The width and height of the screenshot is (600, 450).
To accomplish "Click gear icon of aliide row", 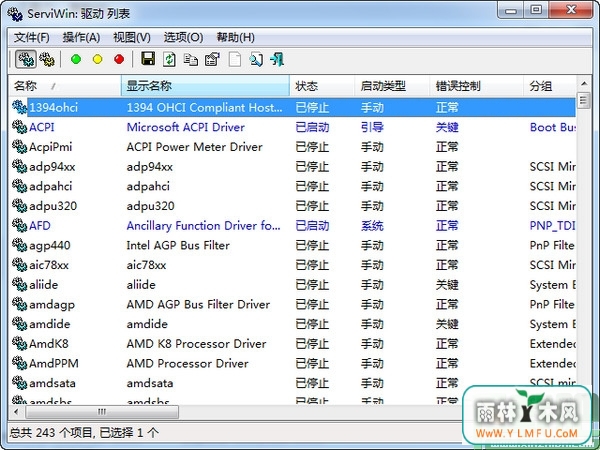I will [19, 284].
